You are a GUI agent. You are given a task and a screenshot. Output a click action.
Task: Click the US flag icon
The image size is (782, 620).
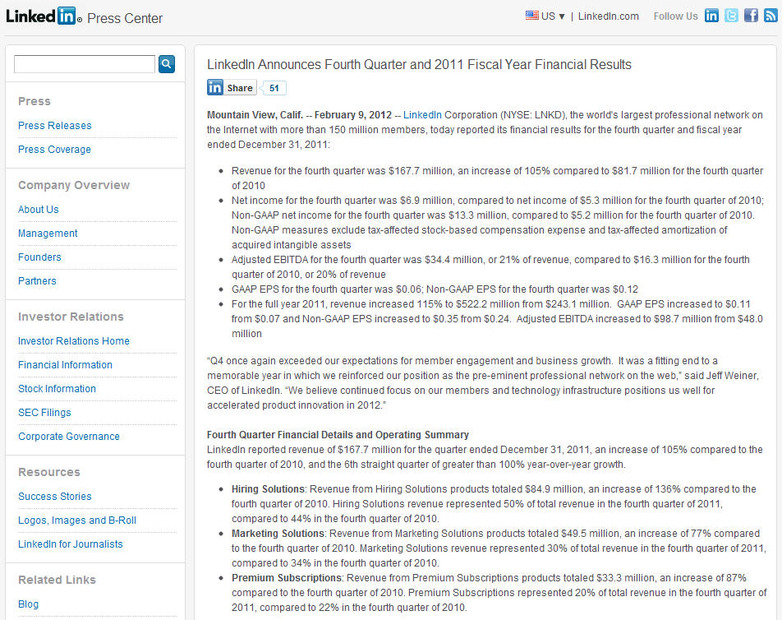[x=532, y=15]
